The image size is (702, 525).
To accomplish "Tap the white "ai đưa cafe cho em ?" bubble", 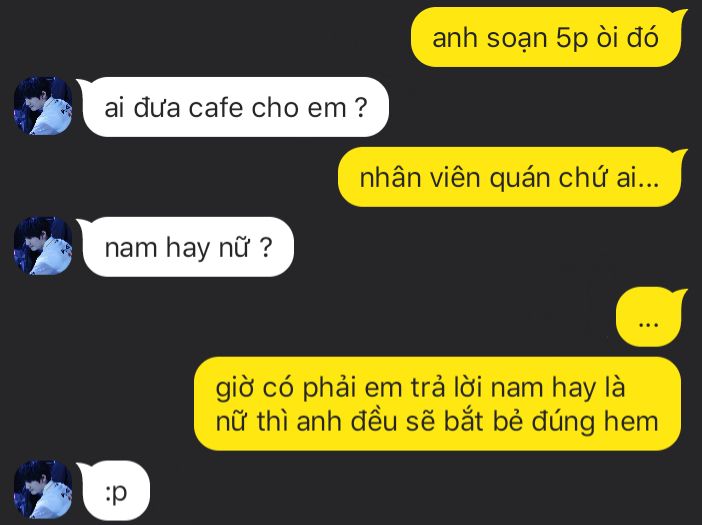I will (x=233, y=107).
